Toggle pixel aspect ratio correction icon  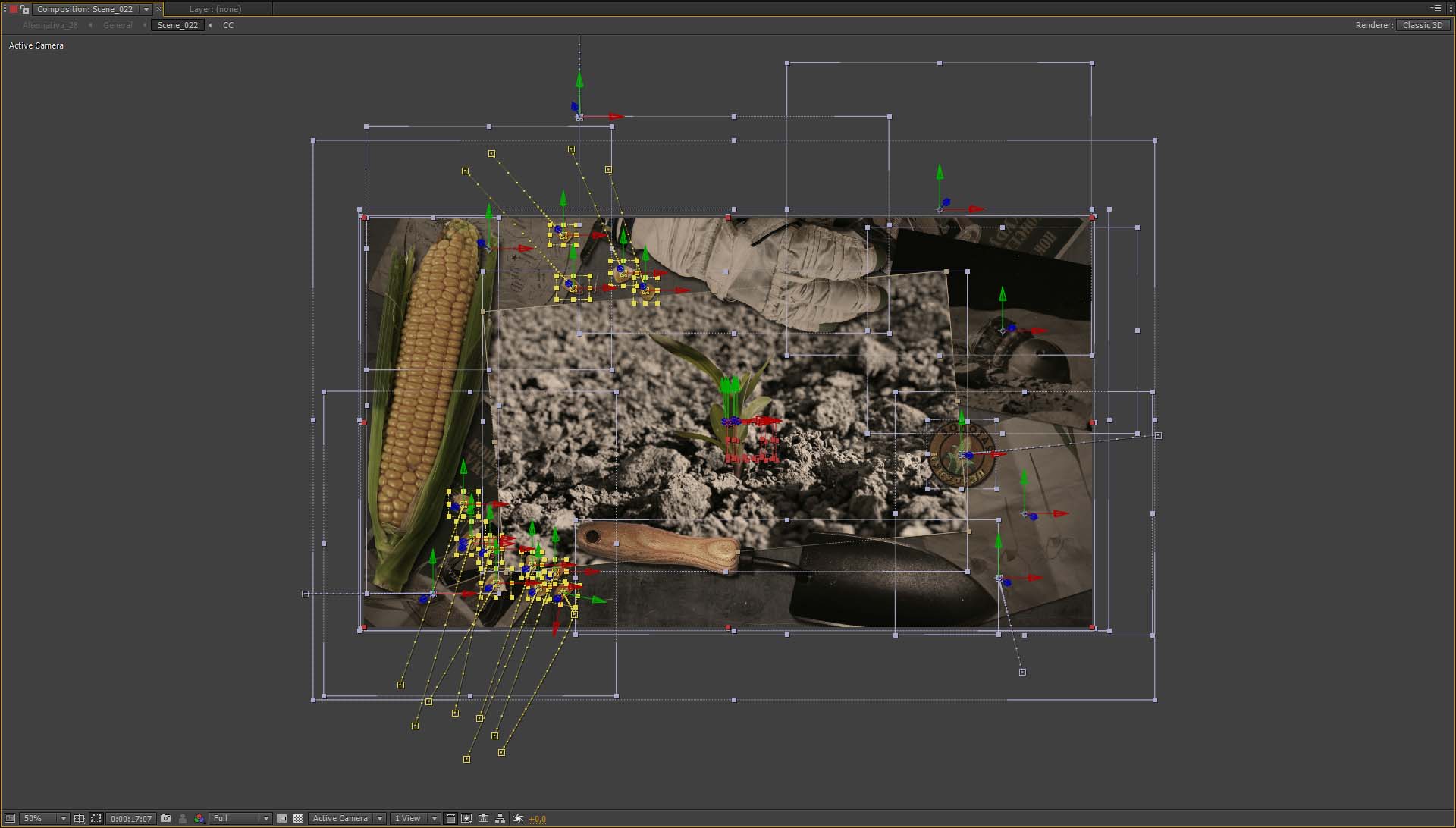(450, 819)
